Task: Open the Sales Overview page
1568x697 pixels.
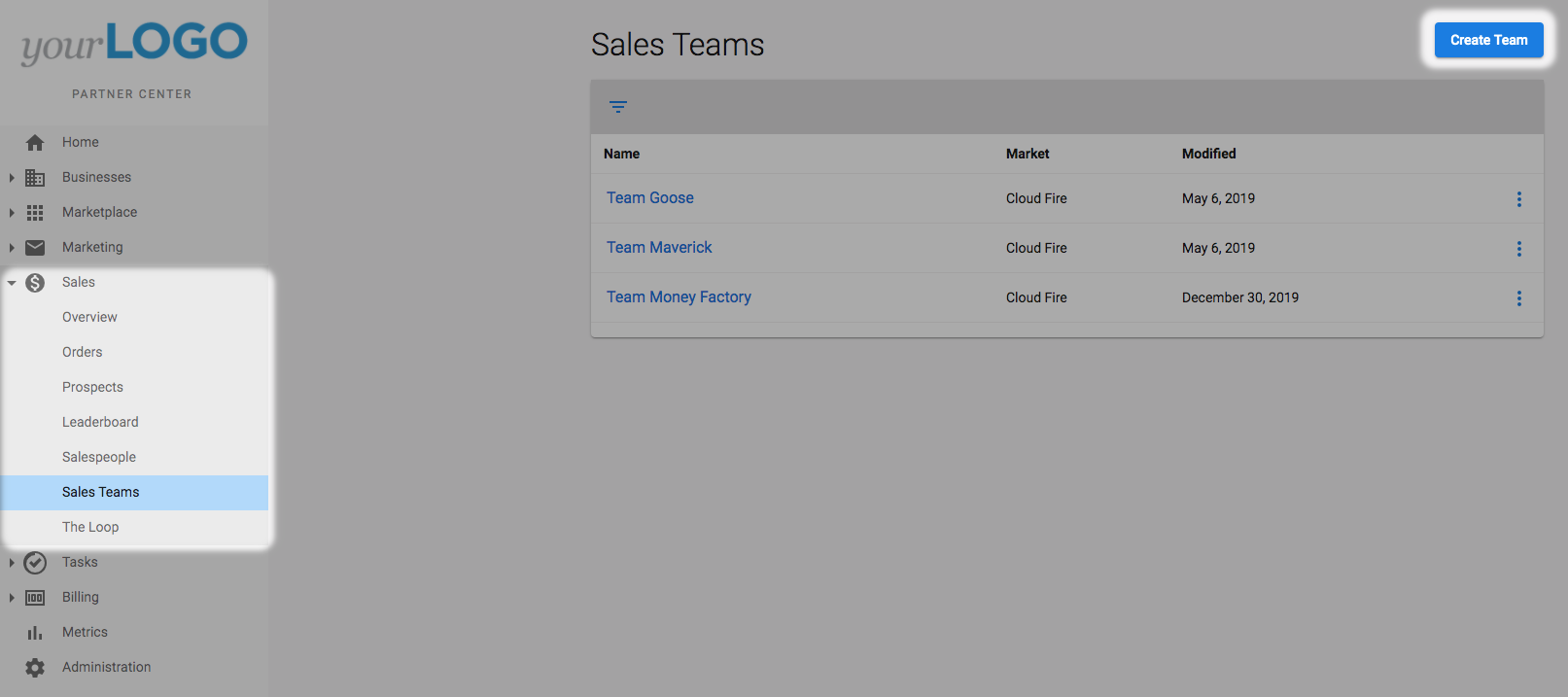Action: [89, 317]
